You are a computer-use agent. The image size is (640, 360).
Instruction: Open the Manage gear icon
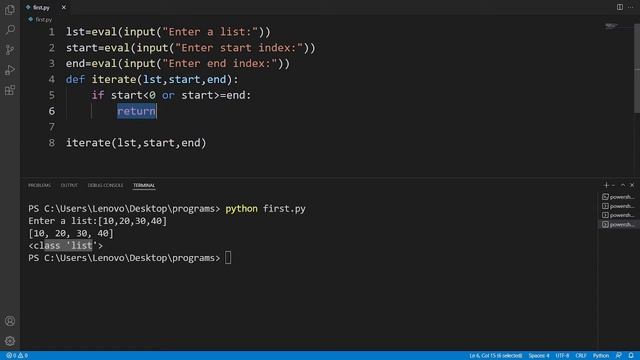pos(10,341)
